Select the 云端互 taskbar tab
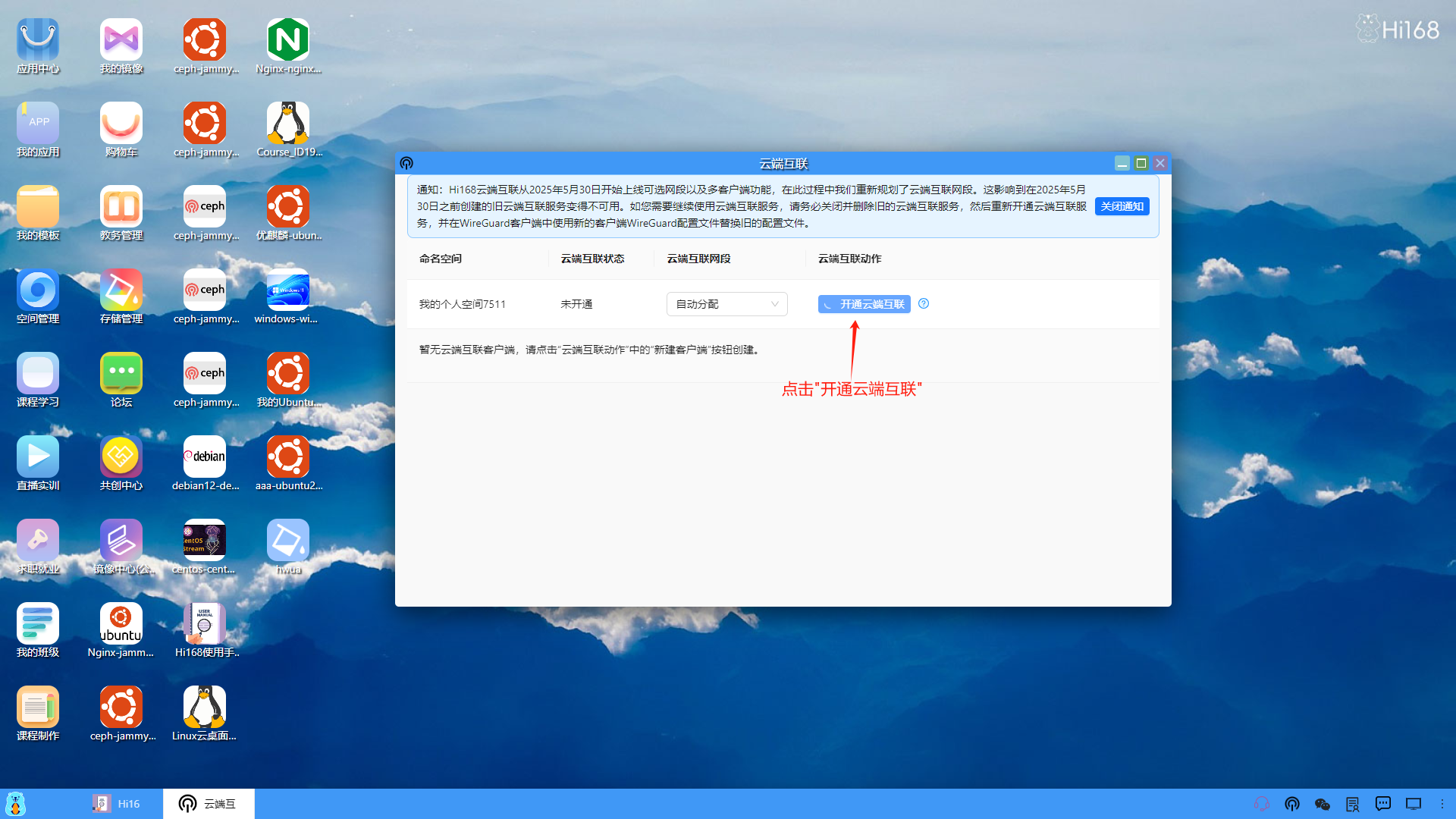The image size is (1456, 819). (209, 803)
